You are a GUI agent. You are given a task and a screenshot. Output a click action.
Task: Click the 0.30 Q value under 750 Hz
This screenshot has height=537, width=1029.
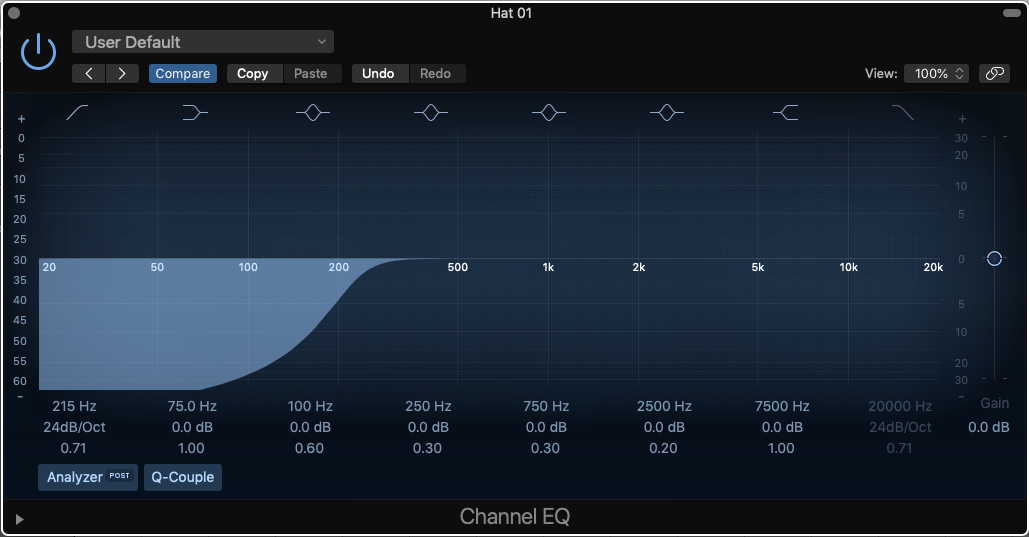(x=545, y=448)
